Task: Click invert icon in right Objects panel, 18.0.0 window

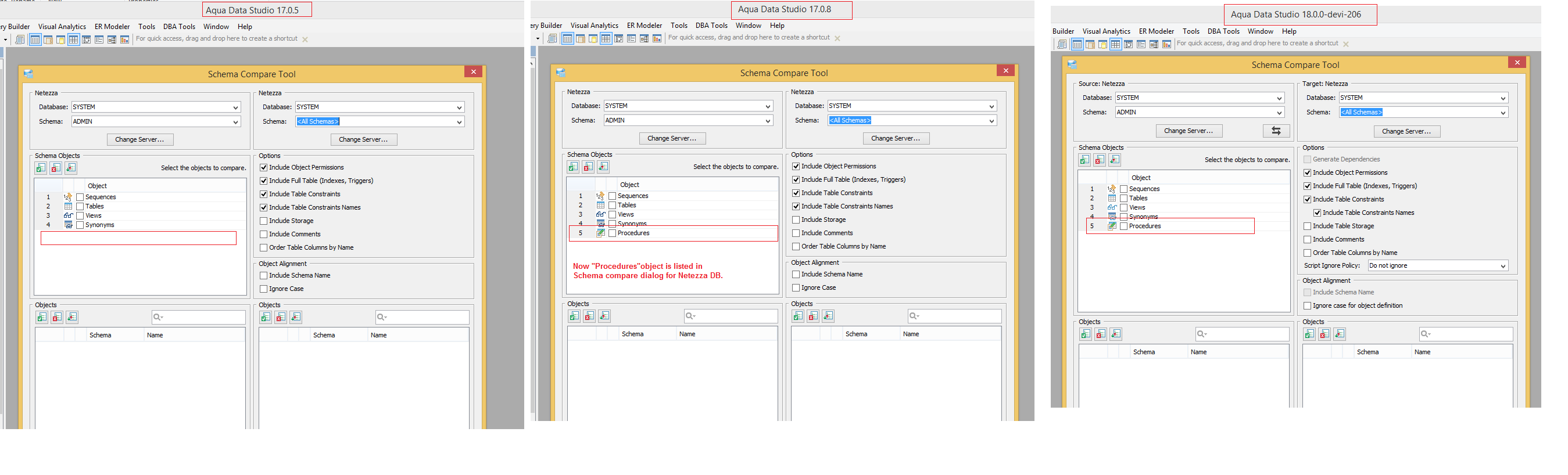Action: tap(1340, 334)
